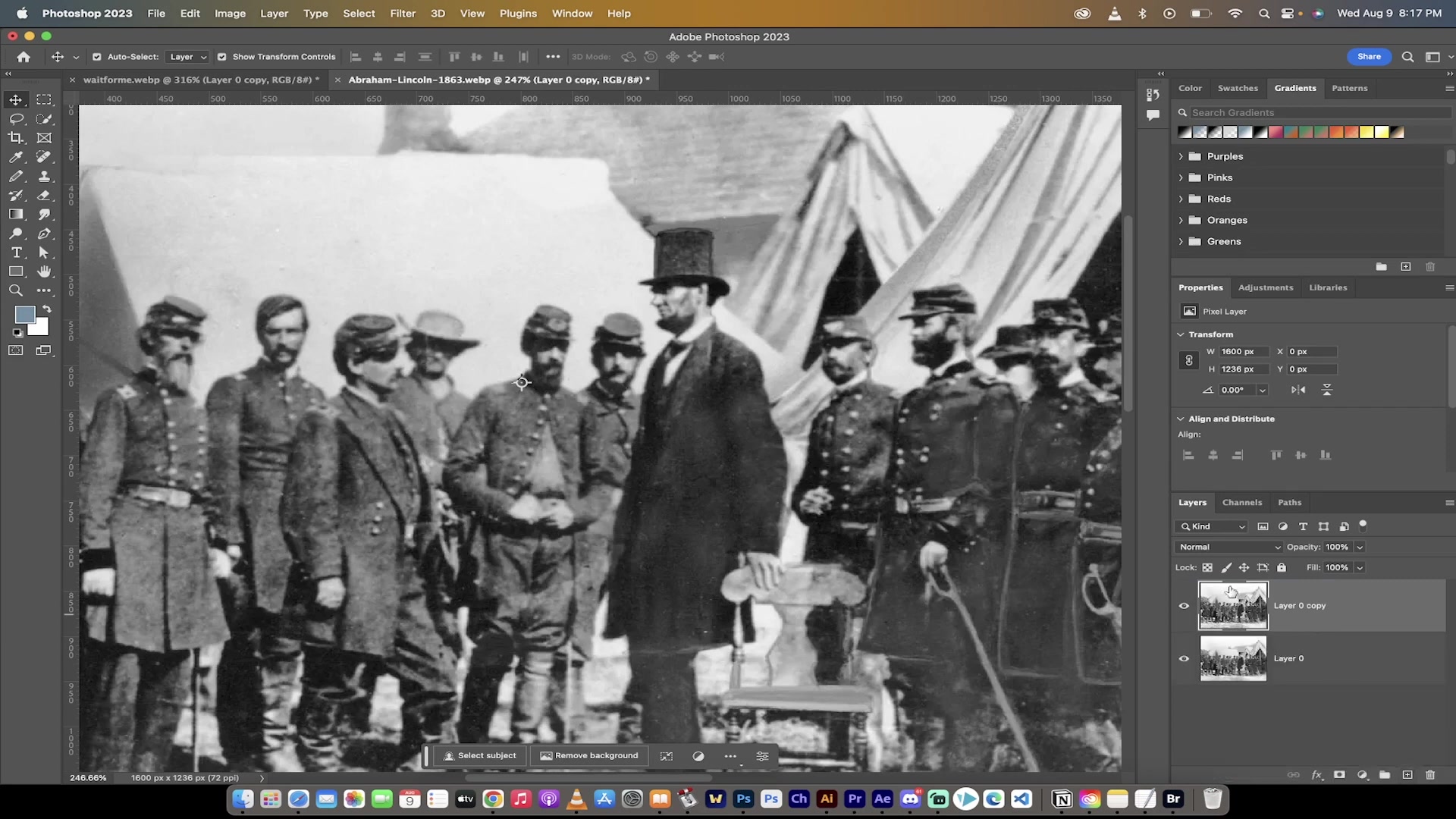Screen dimensions: 1456x819
Task: Pick the yellow gradient preset swatch
Action: [x=1367, y=132]
